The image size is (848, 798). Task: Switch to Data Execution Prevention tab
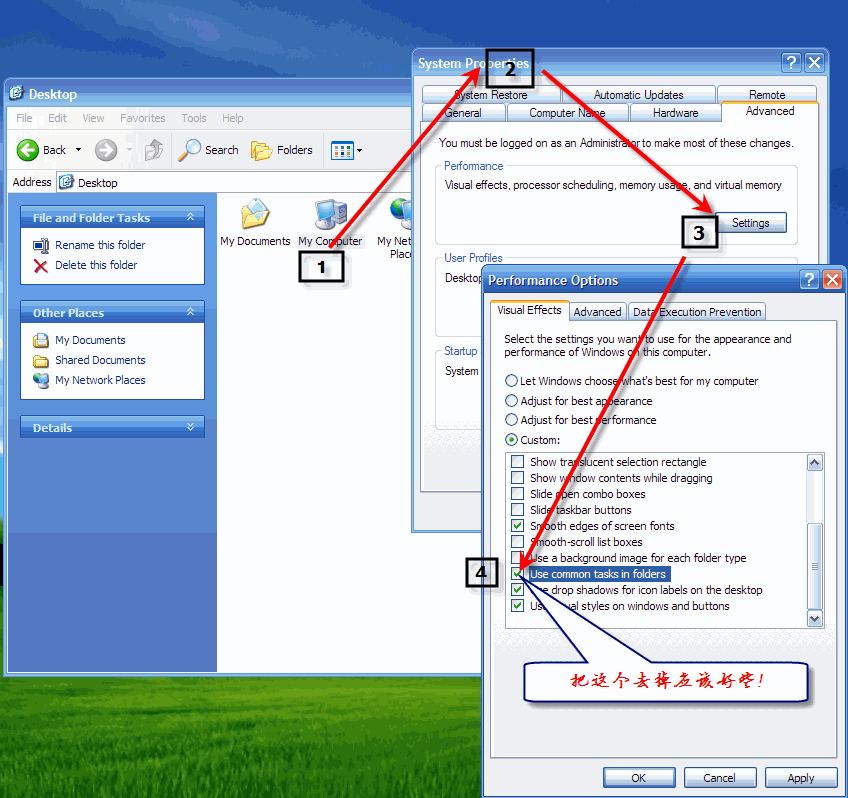click(x=697, y=312)
